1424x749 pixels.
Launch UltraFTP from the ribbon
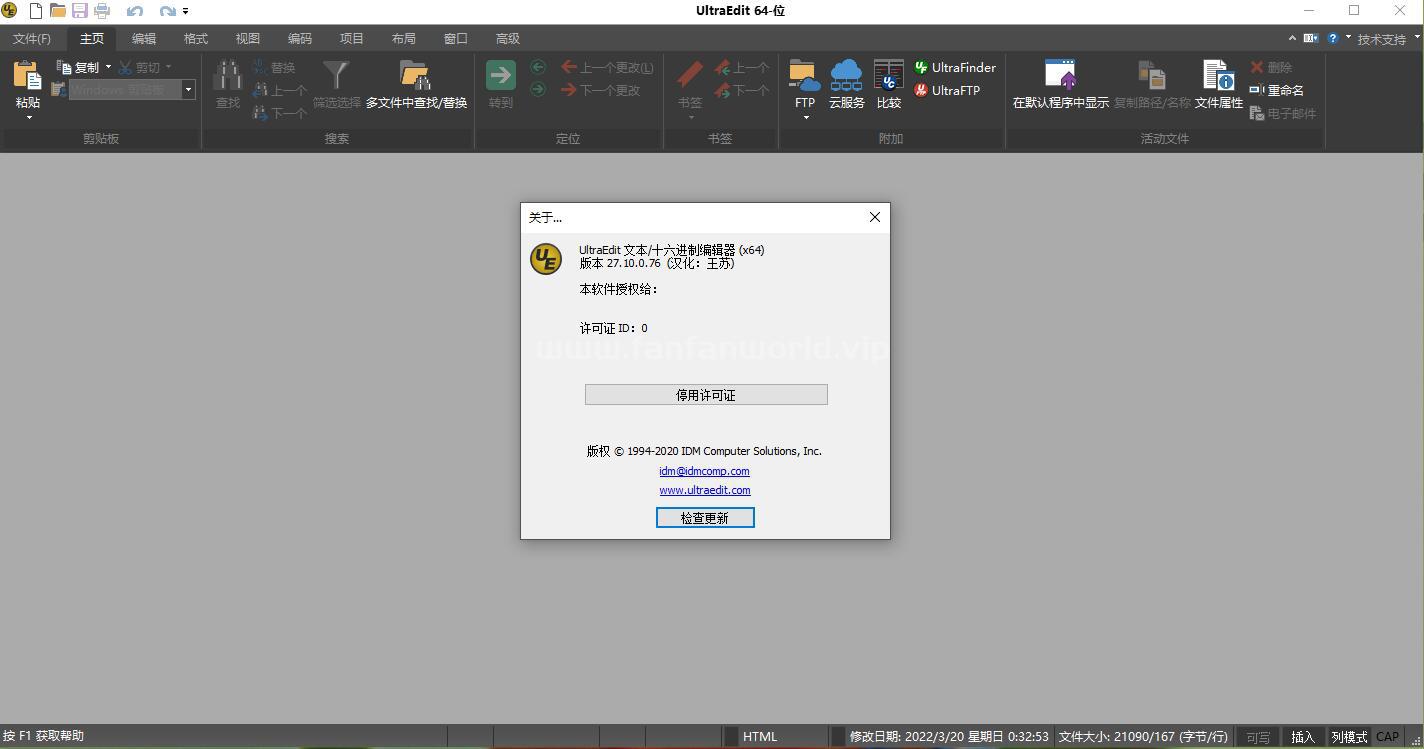coord(946,90)
